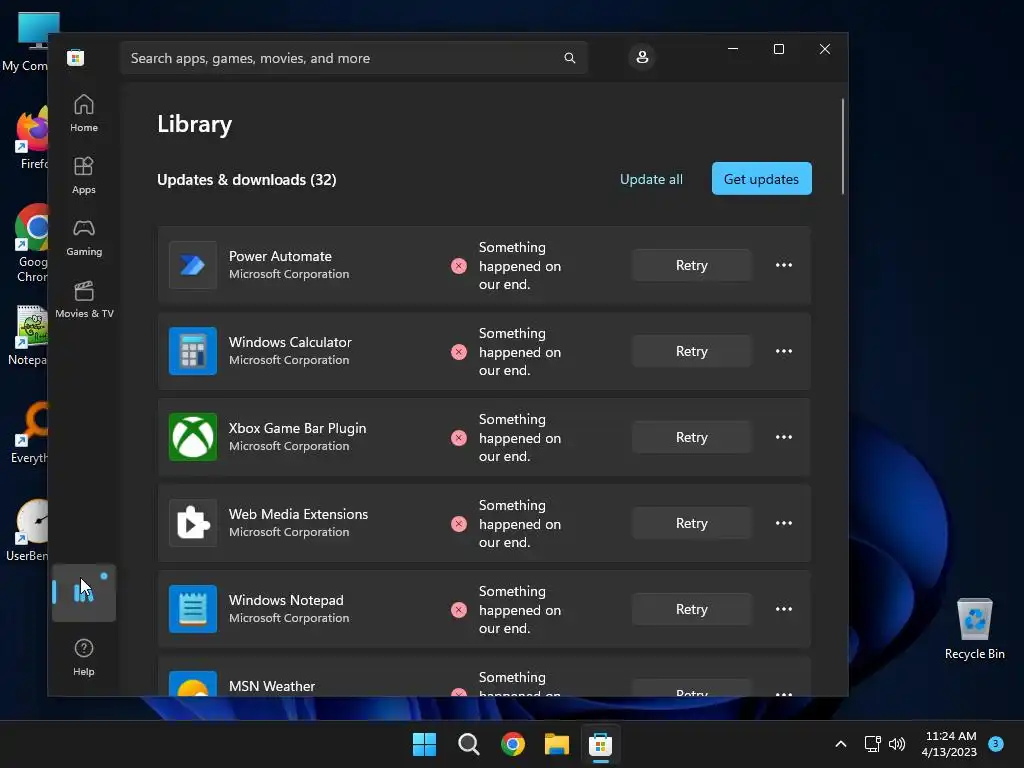Click the Updates & downloads (32) heading
The width and height of the screenshot is (1024, 768).
(247, 180)
